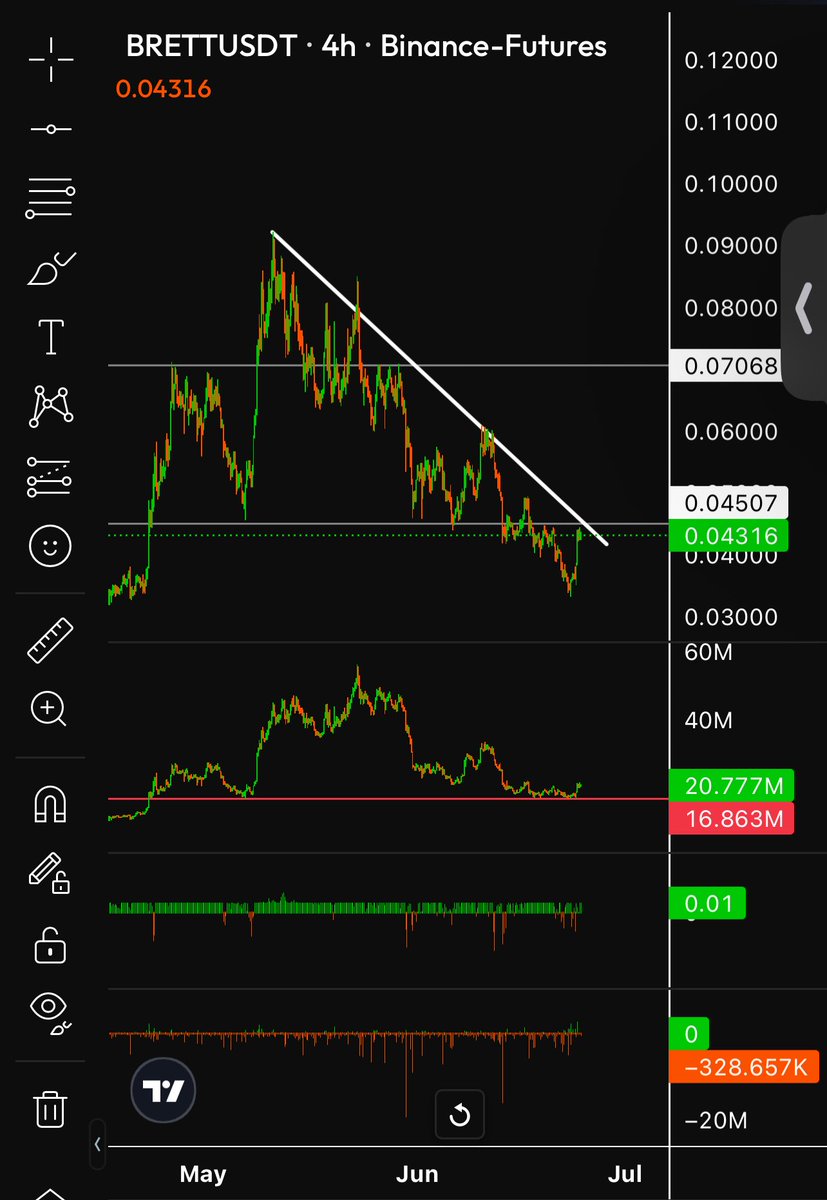Viewport: 827px width, 1200px height.
Task: Select the red horizontal line in open interest pane
Action: tap(388, 799)
